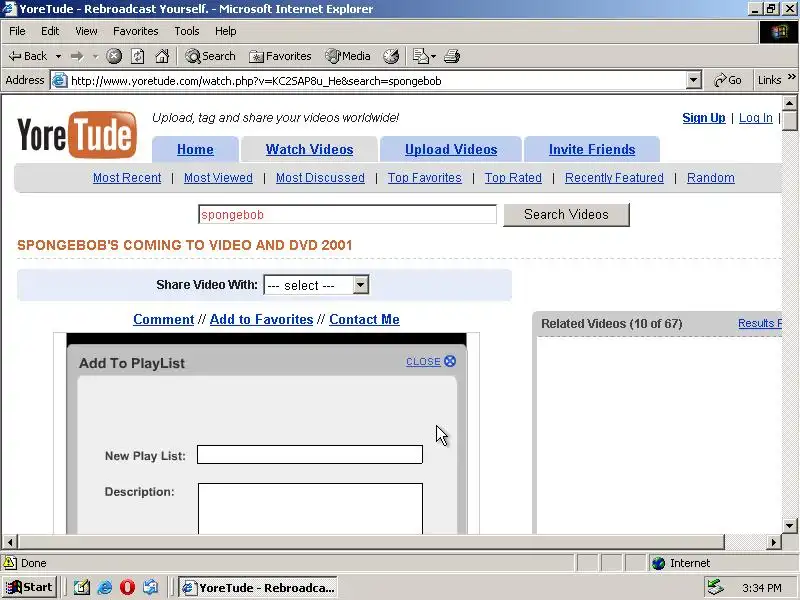Click the YoreTude logo
800x600 pixels.
[x=78, y=135]
